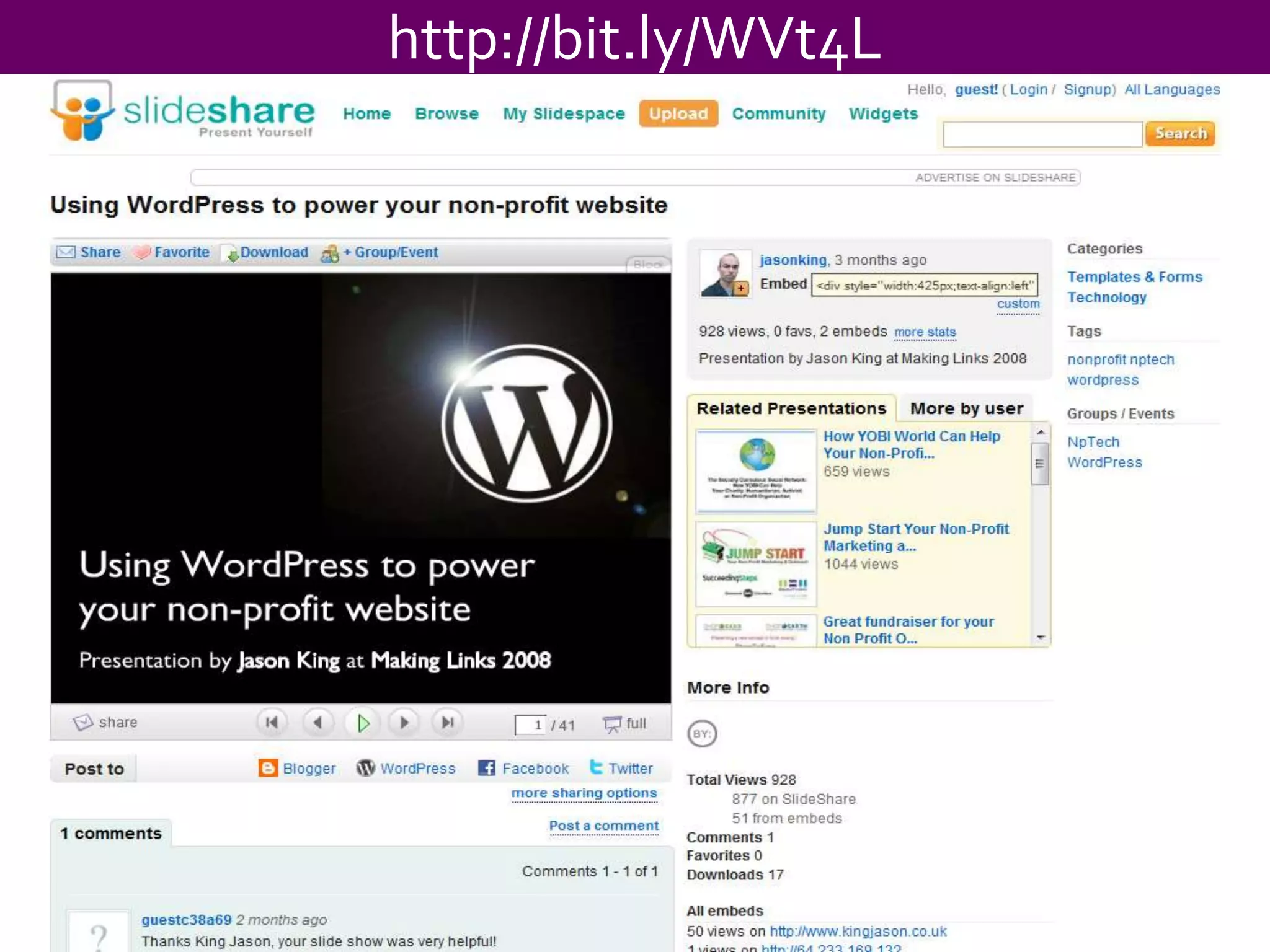Viewport: 1270px width, 952px height.
Task: Open the Creative Commons BY license icon
Action: click(x=702, y=734)
